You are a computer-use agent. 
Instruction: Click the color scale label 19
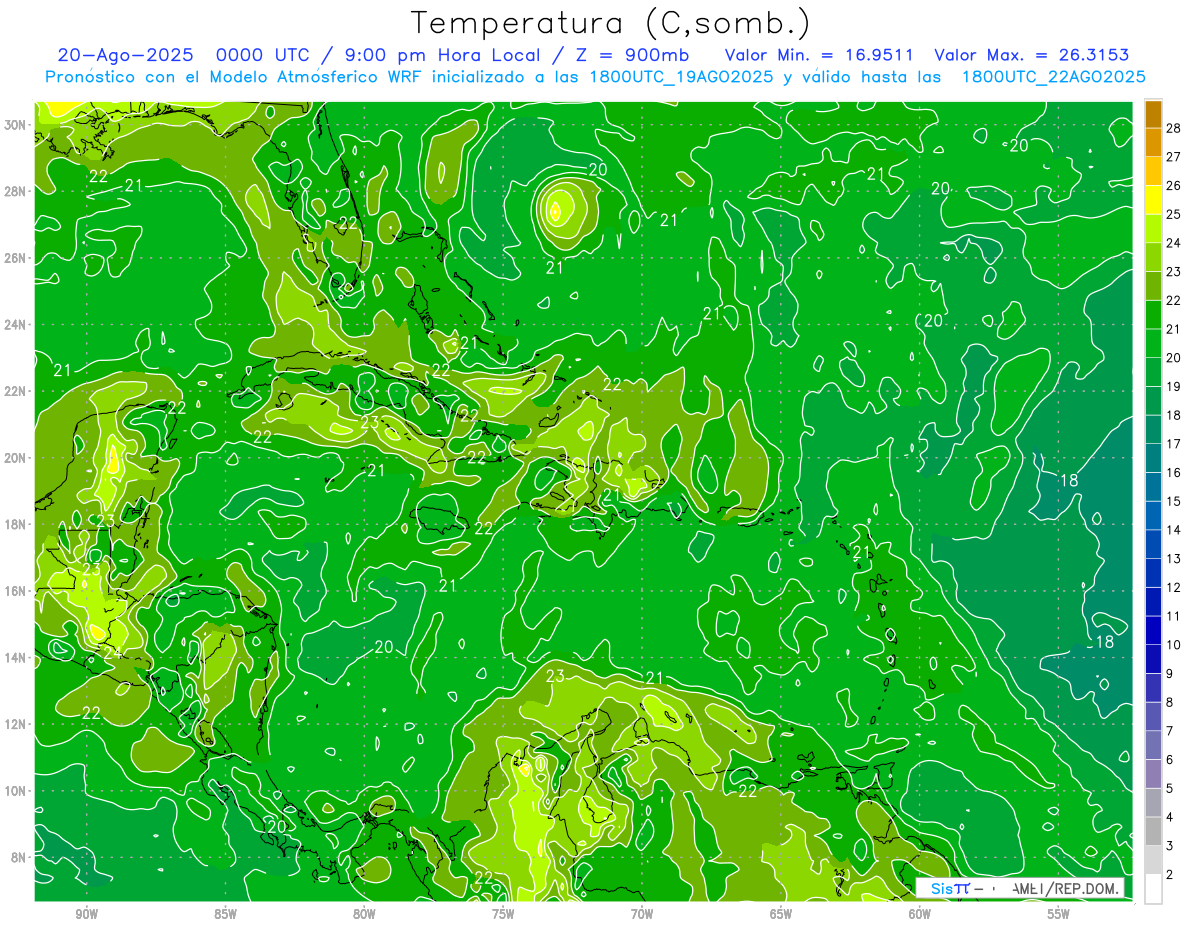tap(1174, 387)
